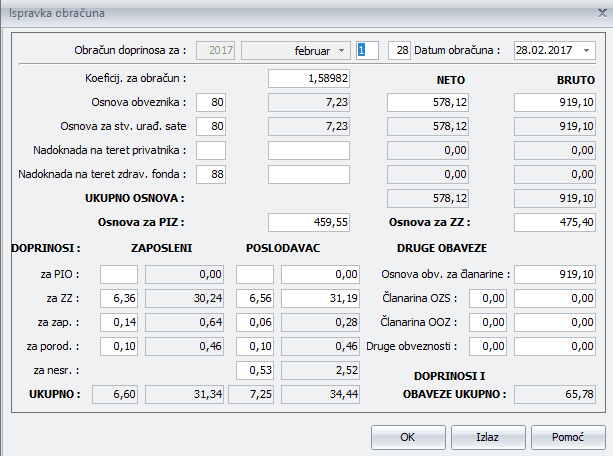This screenshot has width=613, height=456.
Task: Select the start day field showing 1
Action: pos(367,50)
